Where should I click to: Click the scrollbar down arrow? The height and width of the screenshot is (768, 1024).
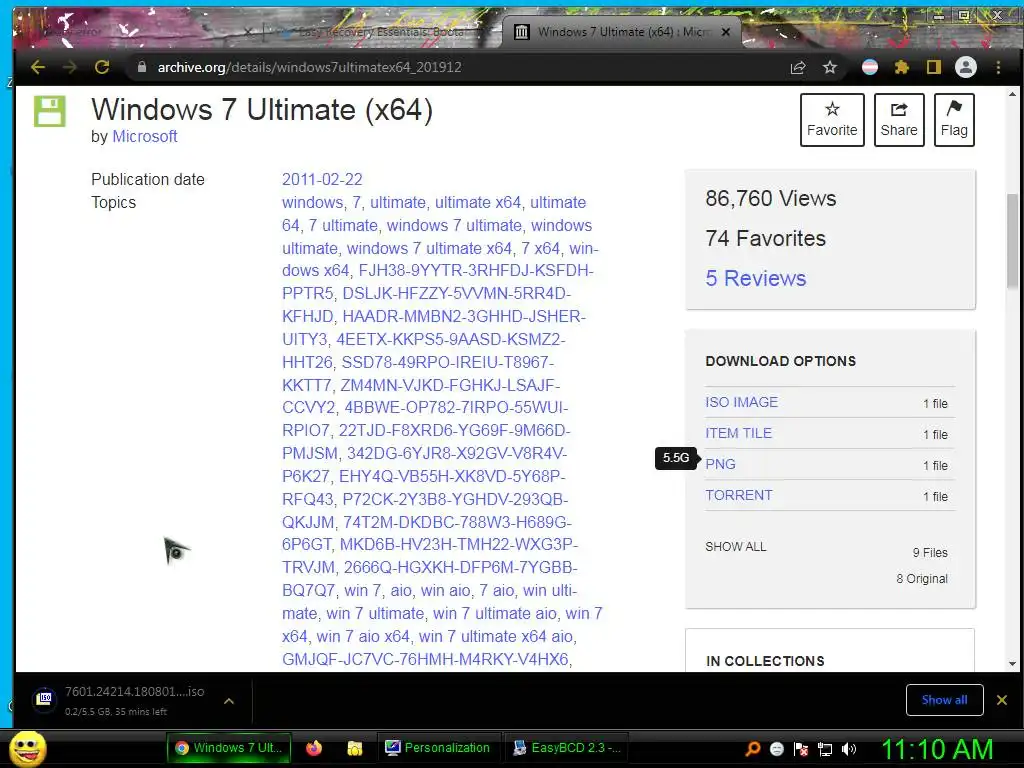pos(1012,664)
